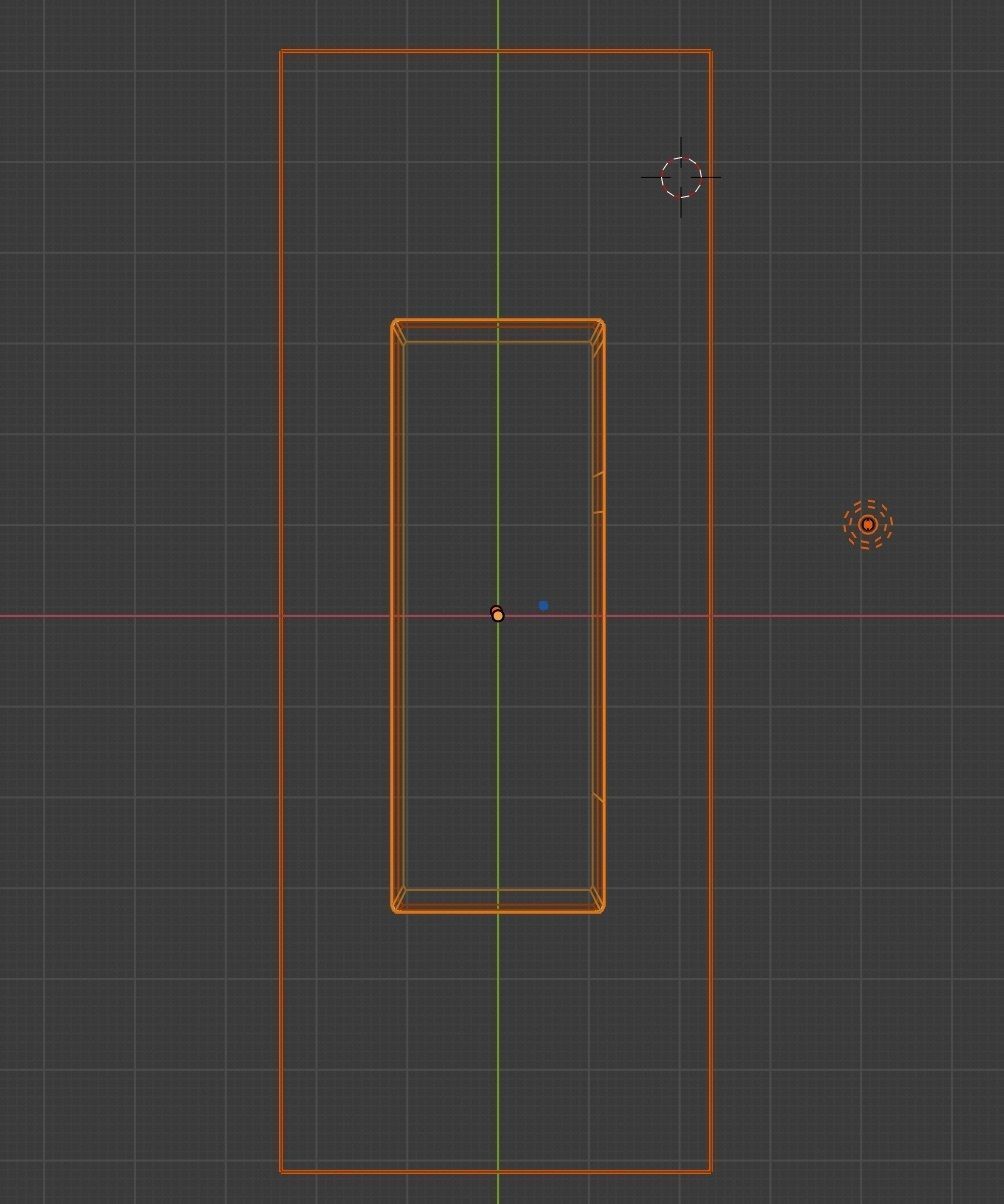Select the small blue dot near the origin

point(543,605)
